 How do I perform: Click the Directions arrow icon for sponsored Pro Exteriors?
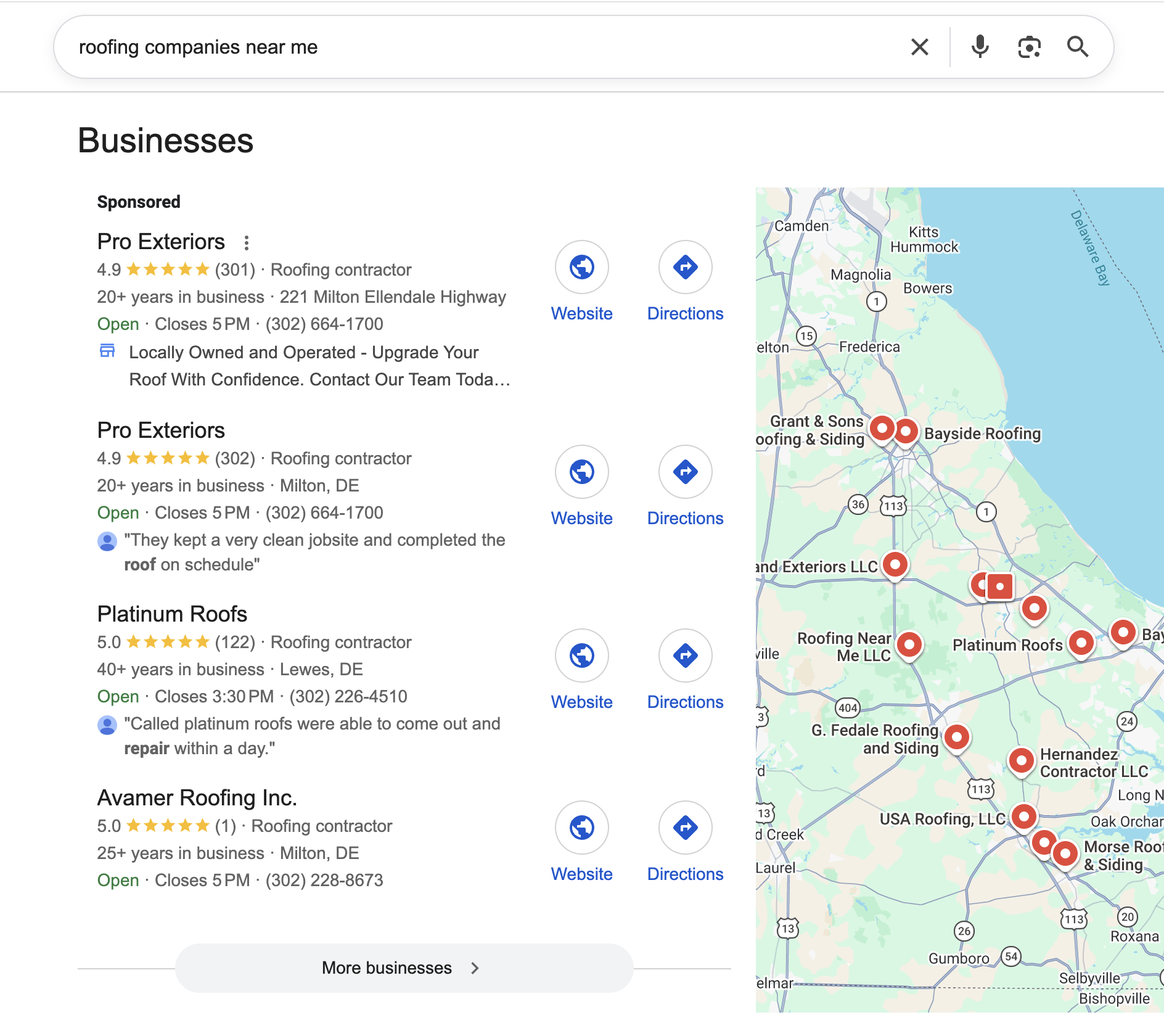686,267
